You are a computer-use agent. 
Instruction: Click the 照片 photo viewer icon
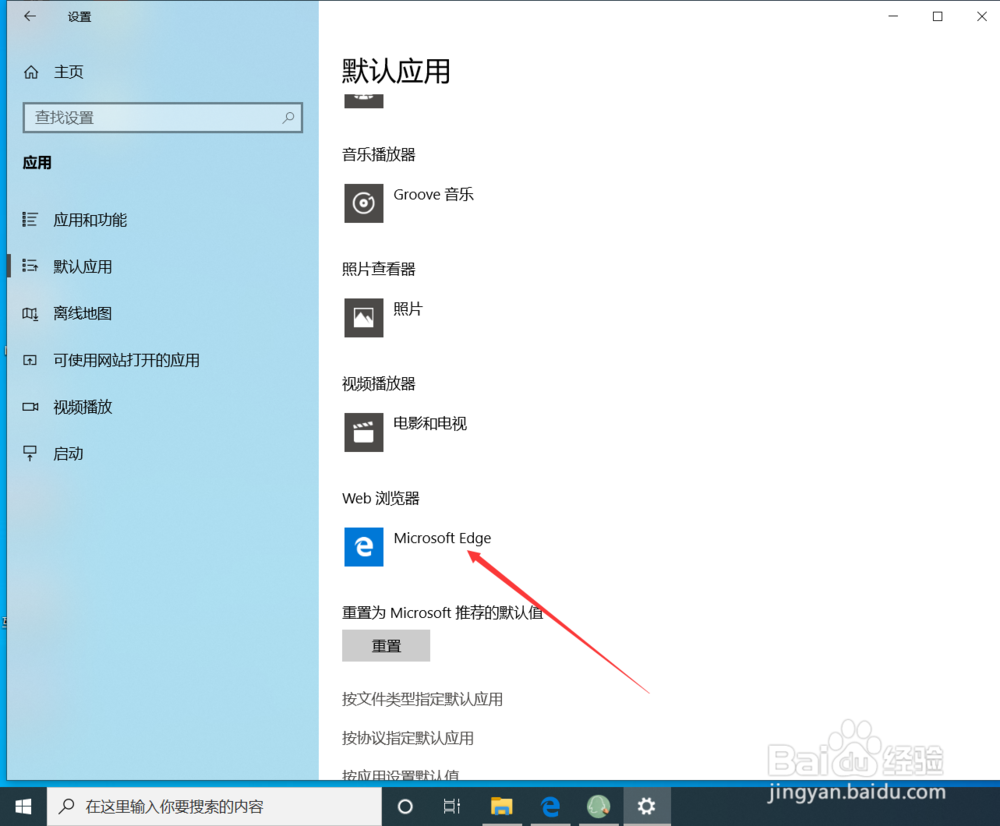[363, 318]
